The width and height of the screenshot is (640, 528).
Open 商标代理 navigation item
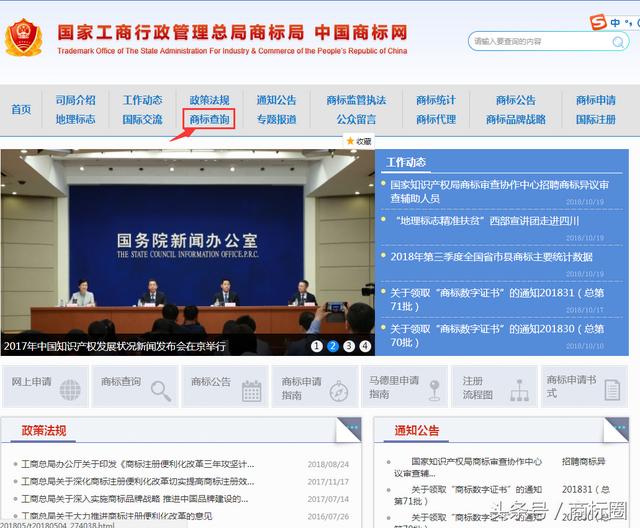point(436,119)
